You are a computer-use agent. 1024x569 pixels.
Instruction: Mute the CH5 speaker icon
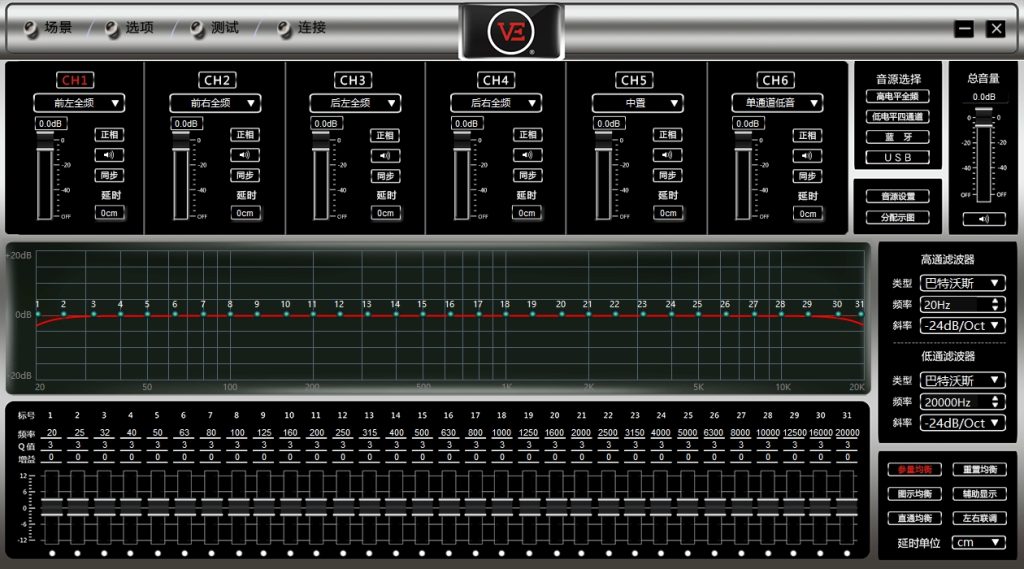click(667, 155)
